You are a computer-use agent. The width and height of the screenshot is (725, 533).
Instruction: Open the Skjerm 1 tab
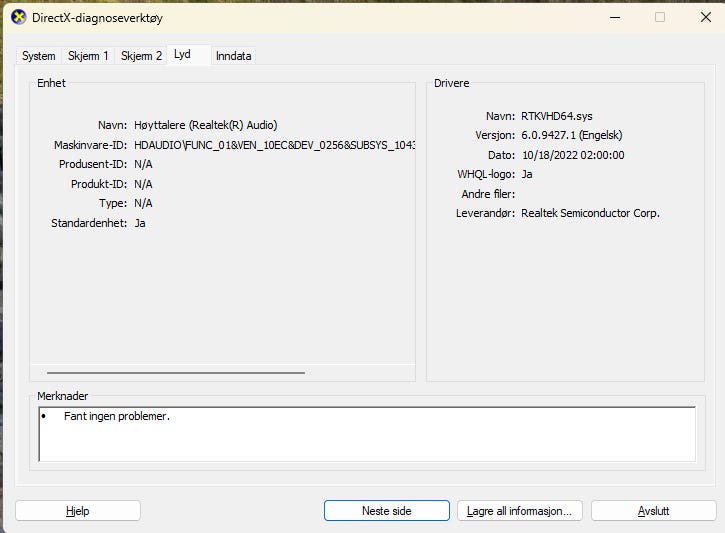tap(88, 56)
